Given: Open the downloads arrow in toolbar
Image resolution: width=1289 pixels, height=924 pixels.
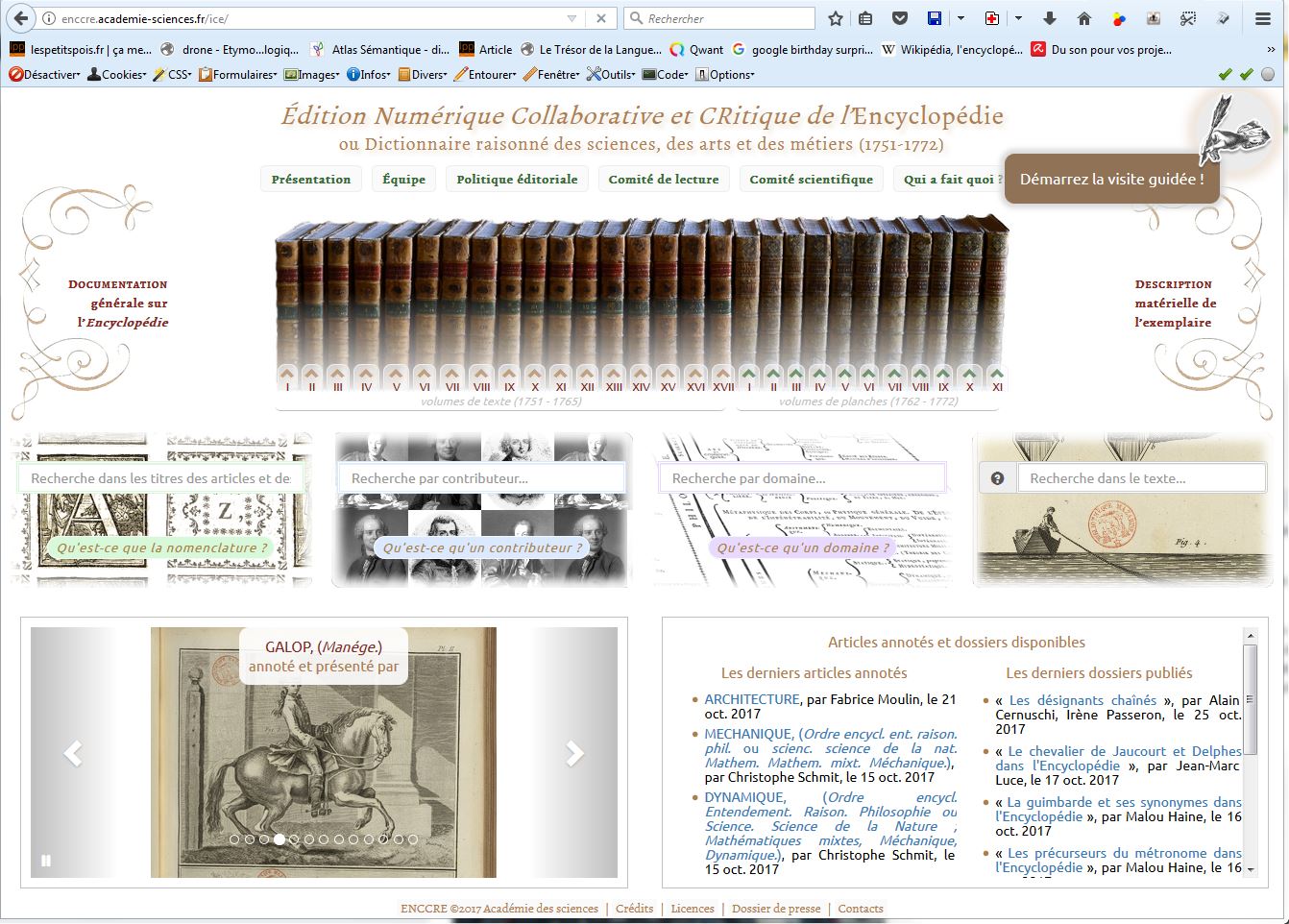Looking at the screenshot, I should pos(1049,18).
